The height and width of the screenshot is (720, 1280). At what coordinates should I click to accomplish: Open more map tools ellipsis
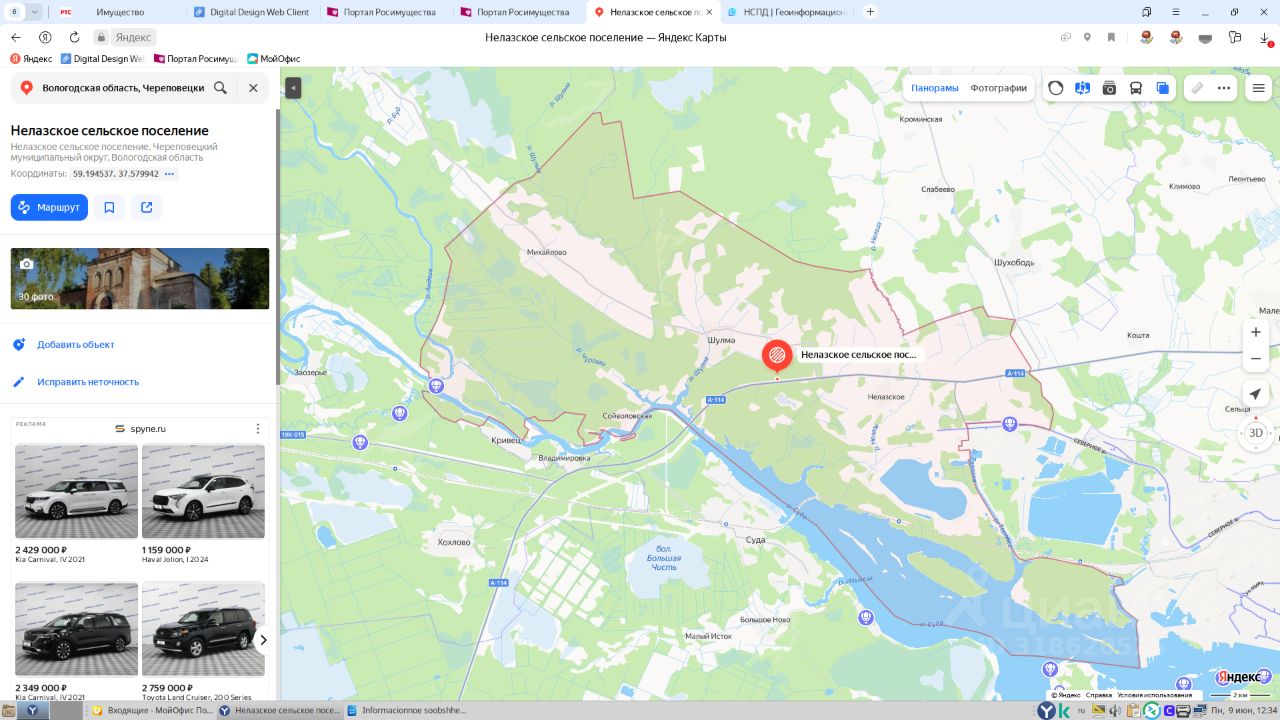coord(1224,88)
